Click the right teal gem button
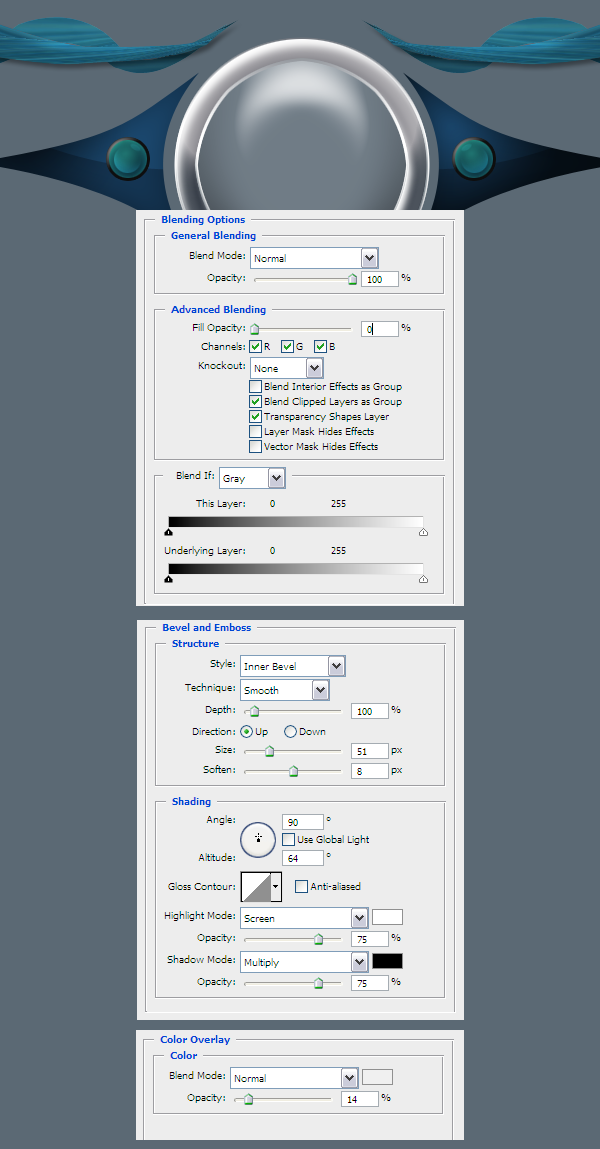This screenshot has height=1149, width=600. click(475, 158)
